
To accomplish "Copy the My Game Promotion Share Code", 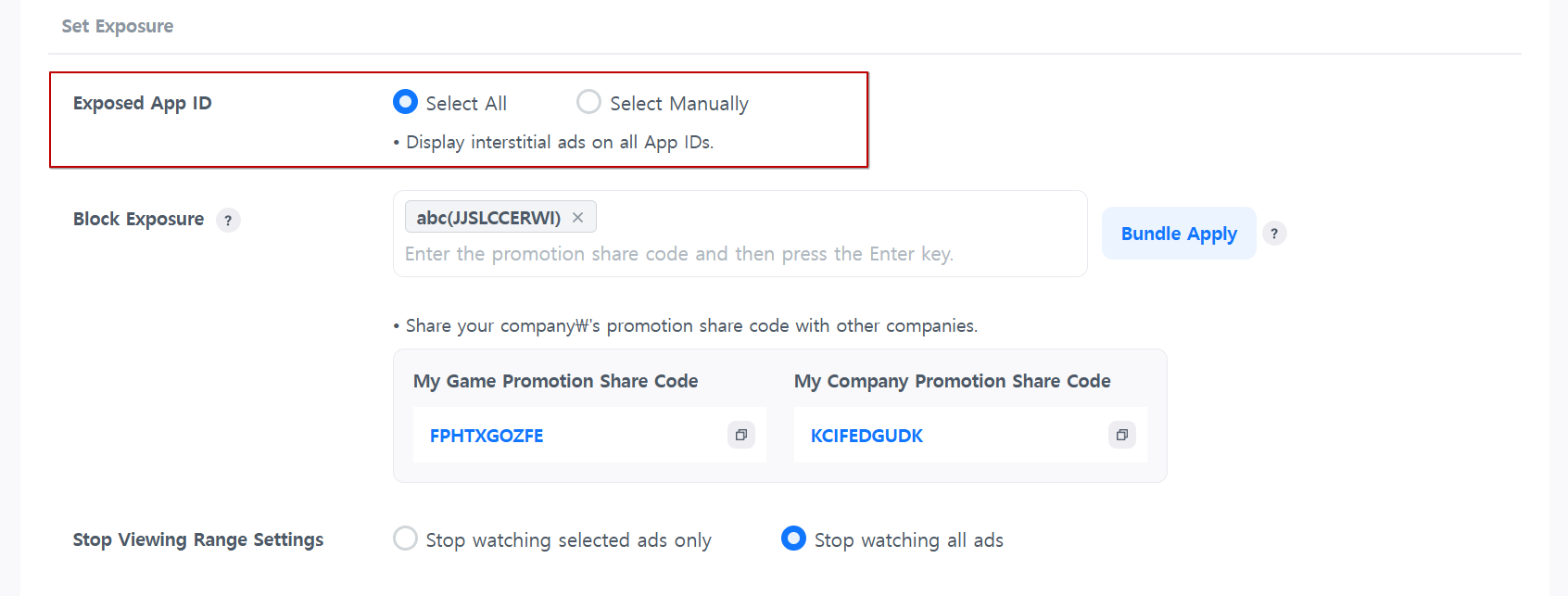I will (741, 435).
